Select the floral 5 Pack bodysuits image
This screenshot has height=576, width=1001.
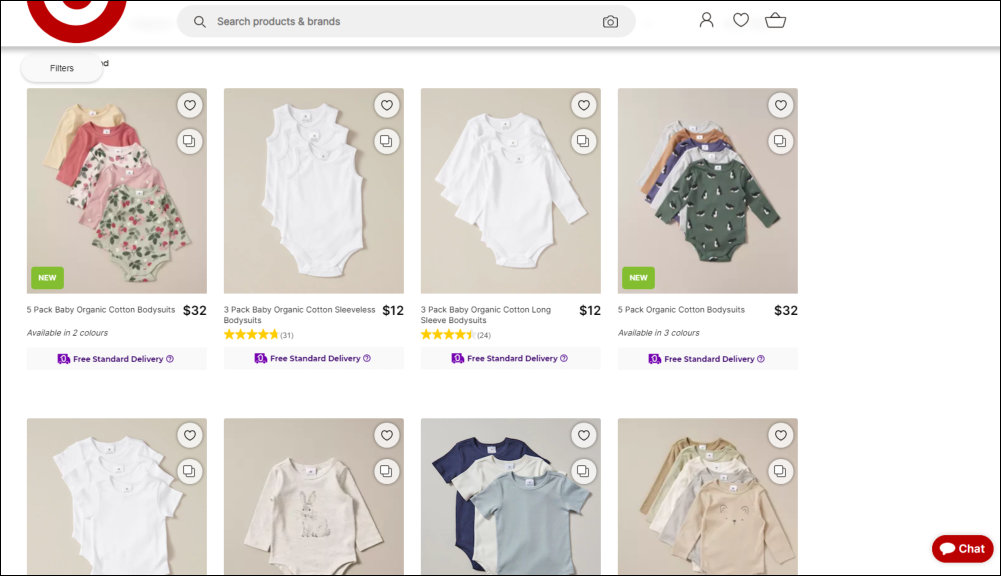click(x=117, y=190)
